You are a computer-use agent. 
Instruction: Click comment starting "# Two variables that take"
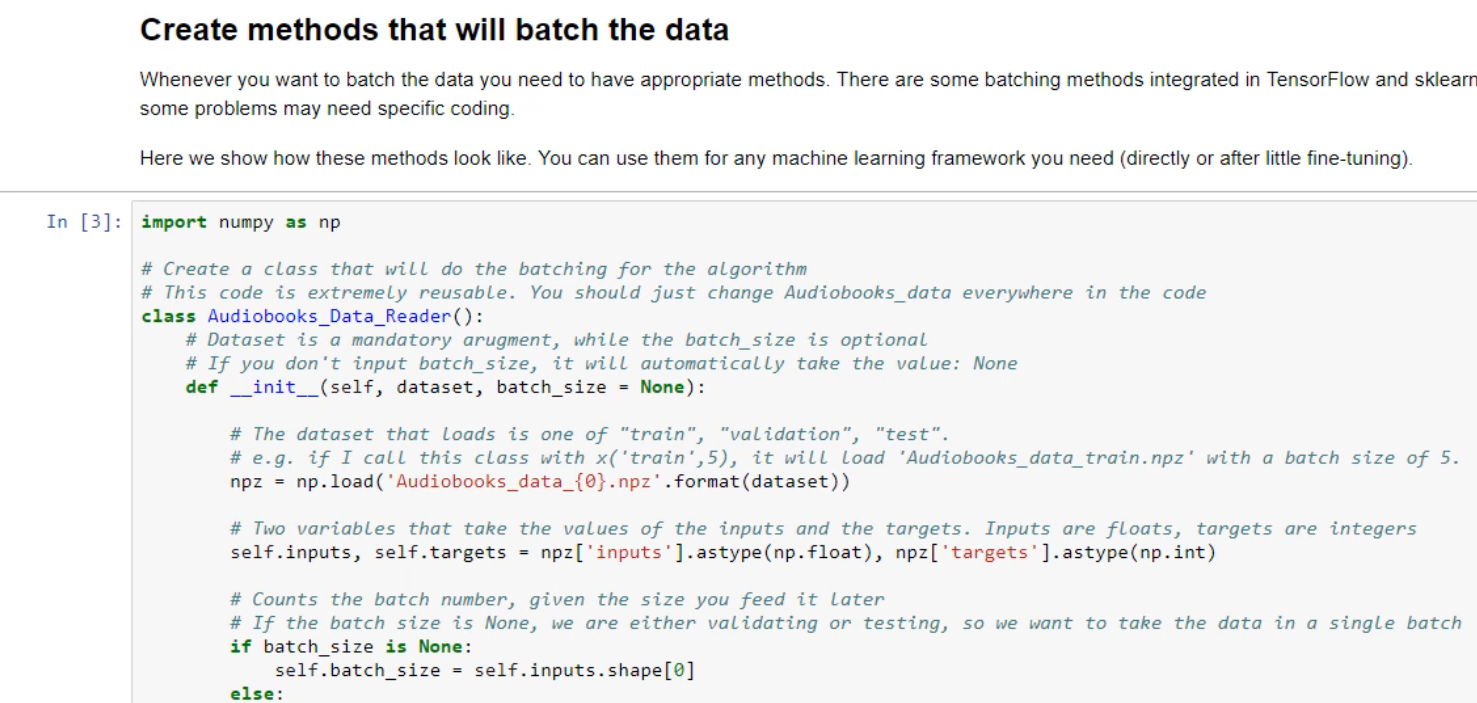coord(823,528)
